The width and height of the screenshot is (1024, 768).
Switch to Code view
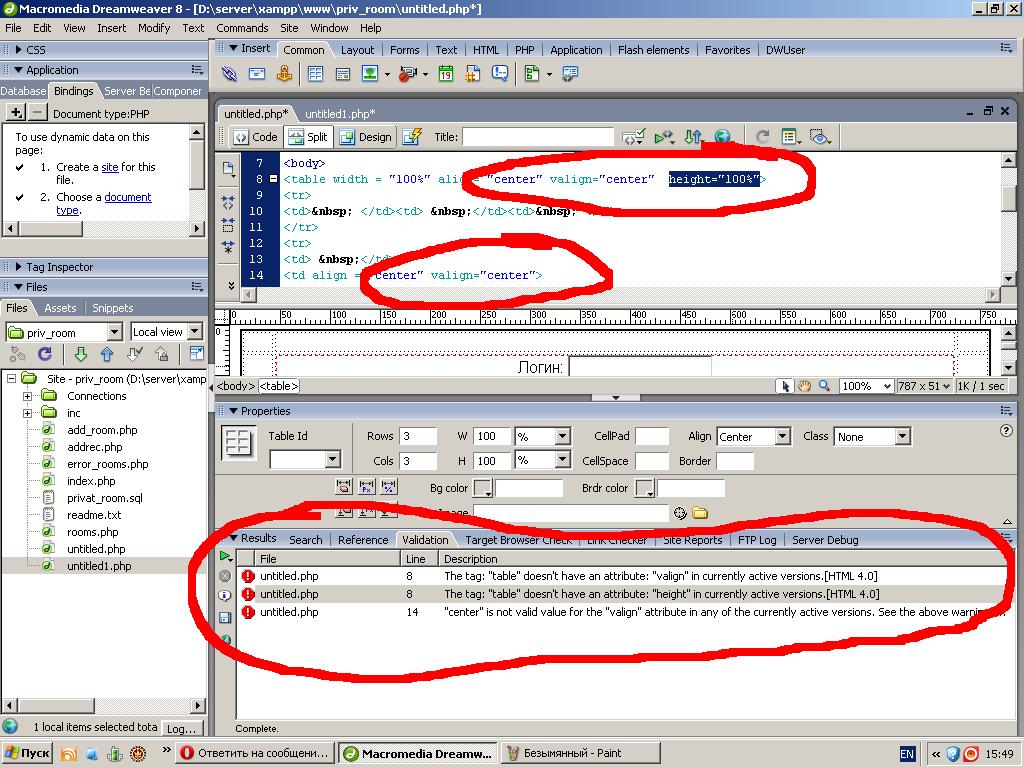(256, 136)
